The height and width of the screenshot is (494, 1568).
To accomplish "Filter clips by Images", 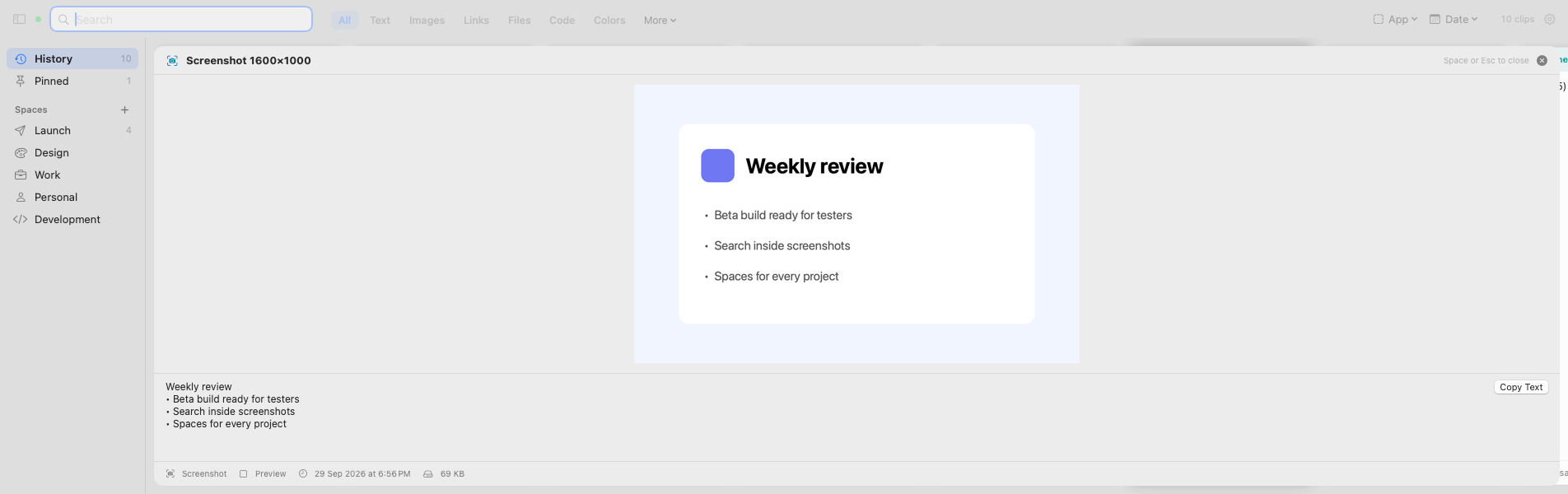I will pyautogui.click(x=427, y=20).
